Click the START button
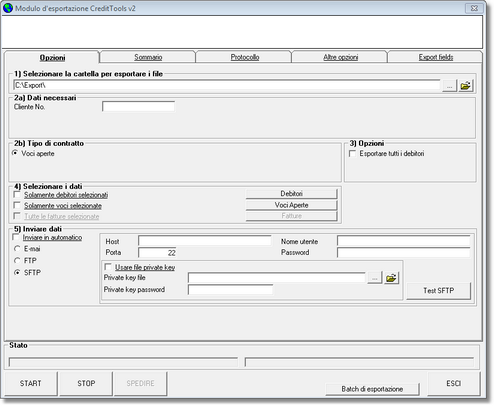494x406 pixels. click(31, 384)
